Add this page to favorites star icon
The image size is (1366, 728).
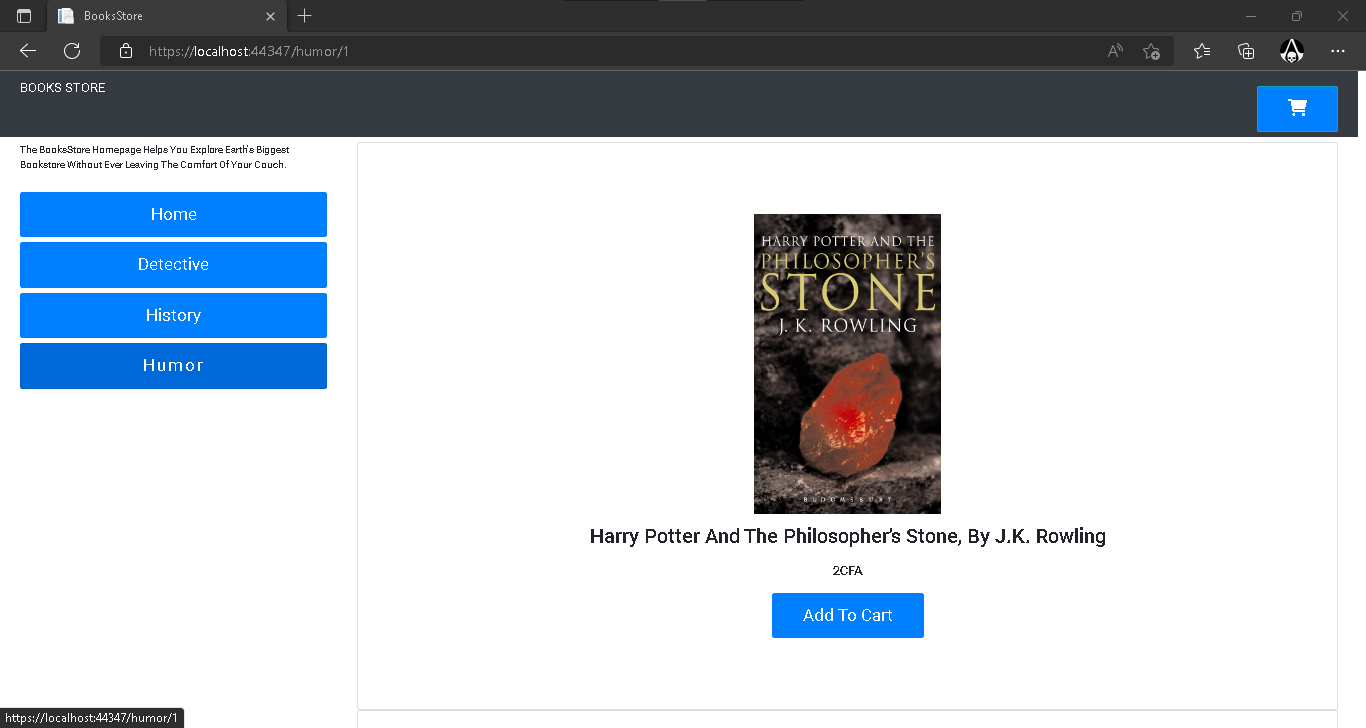tap(1151, 51)
